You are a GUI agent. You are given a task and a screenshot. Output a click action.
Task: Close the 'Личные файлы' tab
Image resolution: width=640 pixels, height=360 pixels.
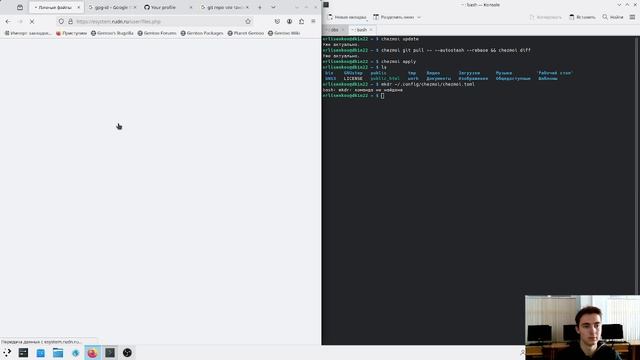(79, 7)
